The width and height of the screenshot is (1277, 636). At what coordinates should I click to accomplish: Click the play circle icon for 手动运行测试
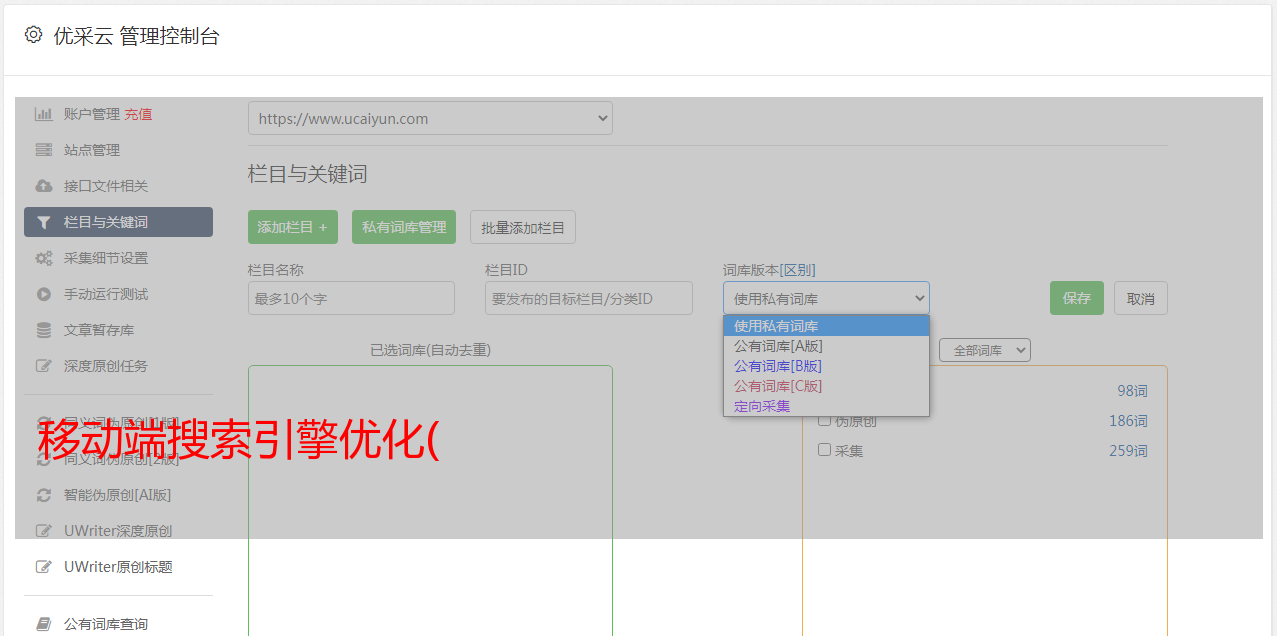pyautogui.click(x=44, y=294)
